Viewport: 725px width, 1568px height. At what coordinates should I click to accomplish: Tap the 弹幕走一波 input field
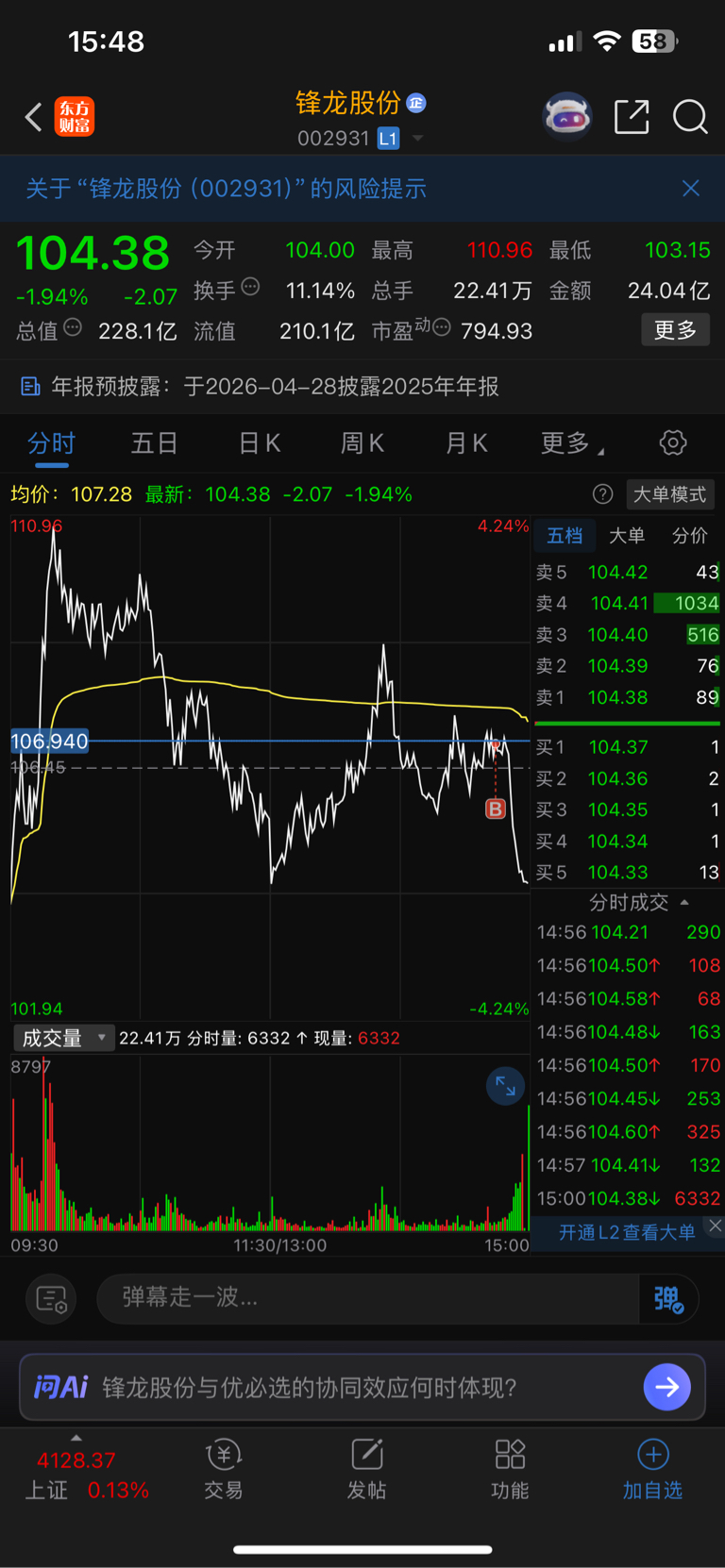point(368,1298)
